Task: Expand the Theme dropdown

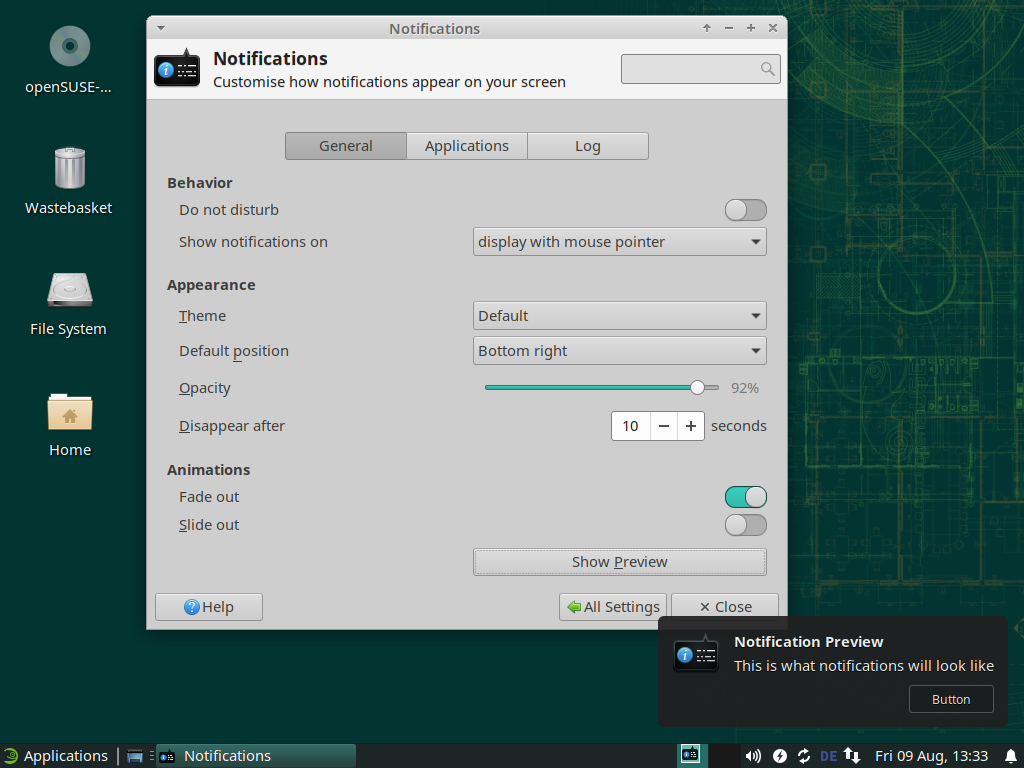Action: tap(619, 316)
